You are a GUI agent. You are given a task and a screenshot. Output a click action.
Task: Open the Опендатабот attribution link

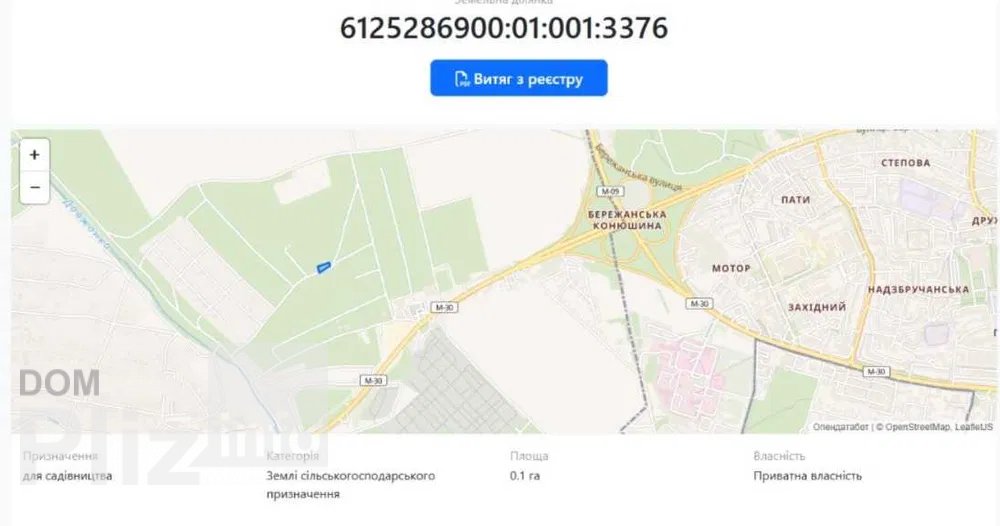click(840, 427)
